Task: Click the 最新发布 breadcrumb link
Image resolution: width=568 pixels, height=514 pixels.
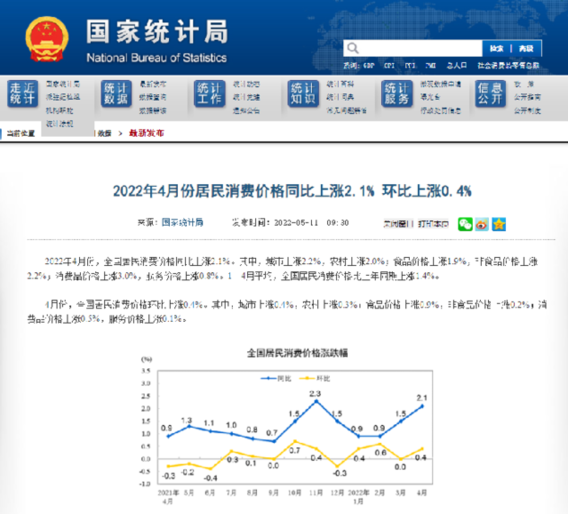Action: 146,133
